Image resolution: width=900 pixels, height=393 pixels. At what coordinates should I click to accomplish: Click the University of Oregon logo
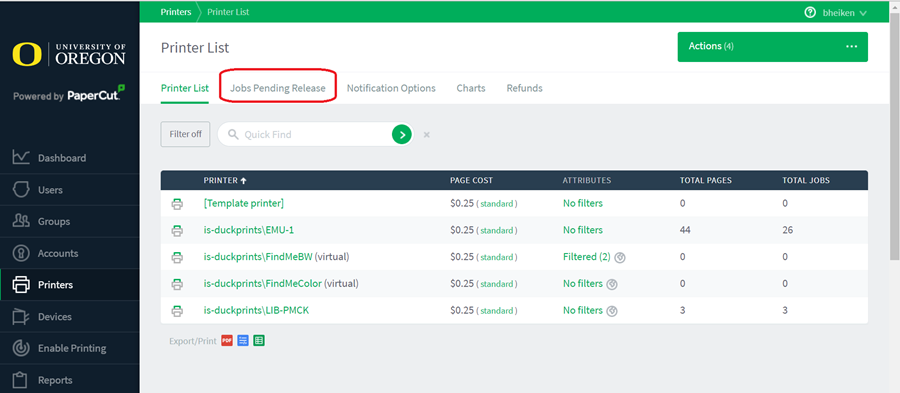coord(69,54)
